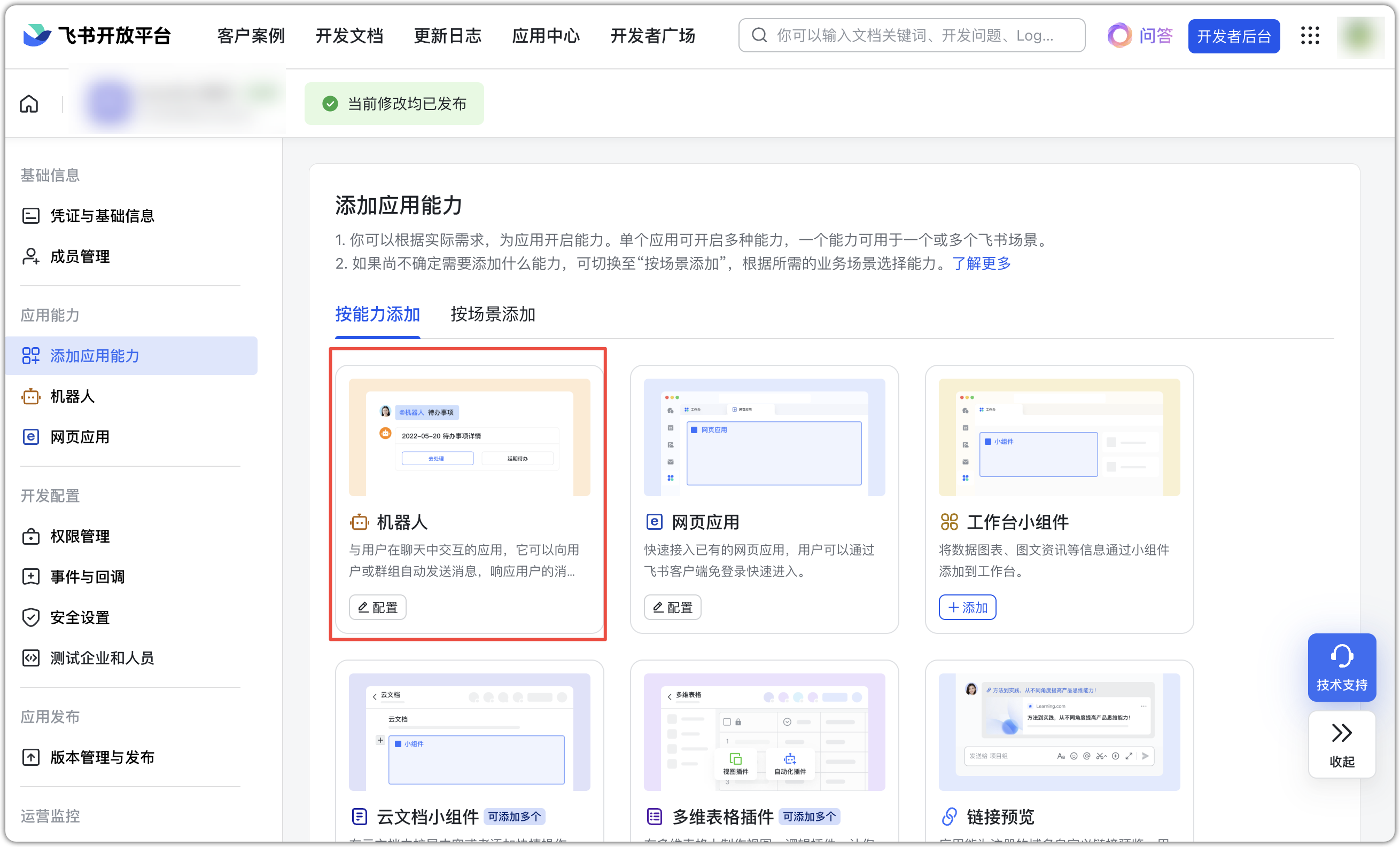Click the 权限管理 lock icon
This screenshot has width=1400, height=847.
click(30, 536)
